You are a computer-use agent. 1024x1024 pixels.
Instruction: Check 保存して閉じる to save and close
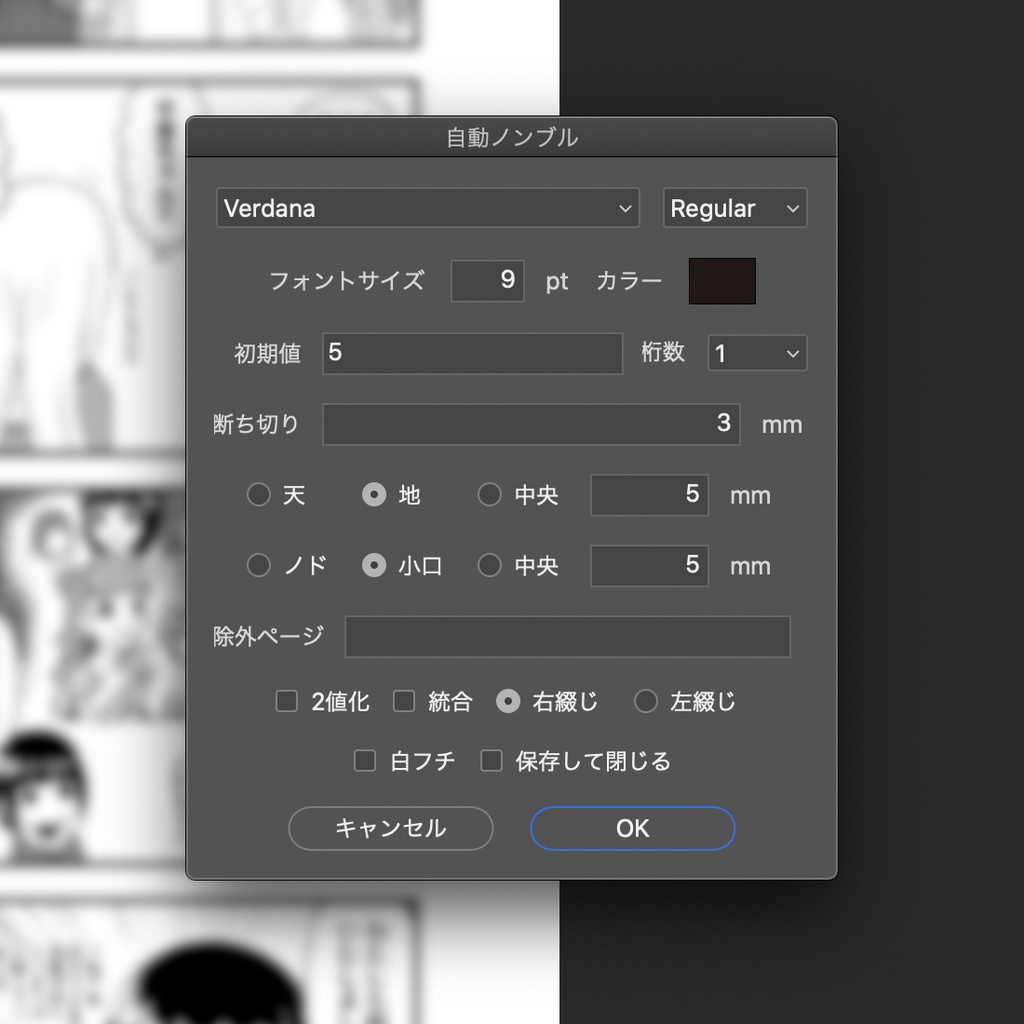[491, 761]
